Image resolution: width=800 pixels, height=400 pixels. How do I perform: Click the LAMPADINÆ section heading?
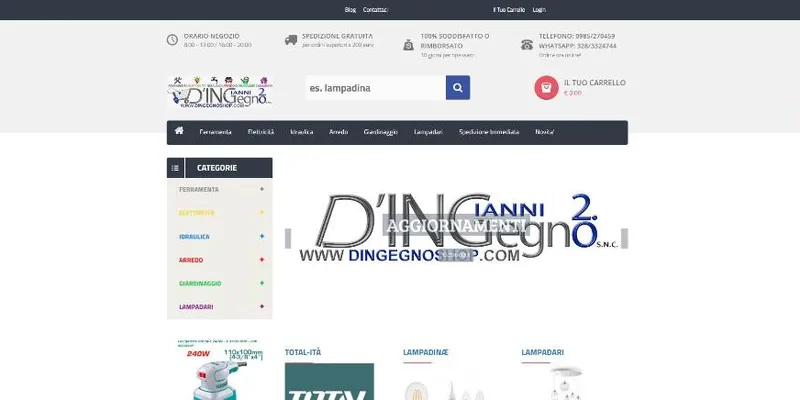(x=426, y=352)
